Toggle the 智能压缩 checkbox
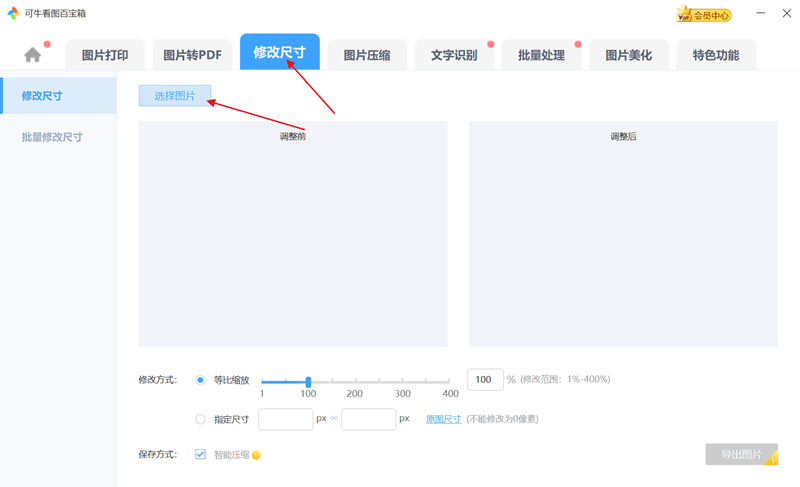This screenshot has height=487, width=800. click(x=201, y=455)
